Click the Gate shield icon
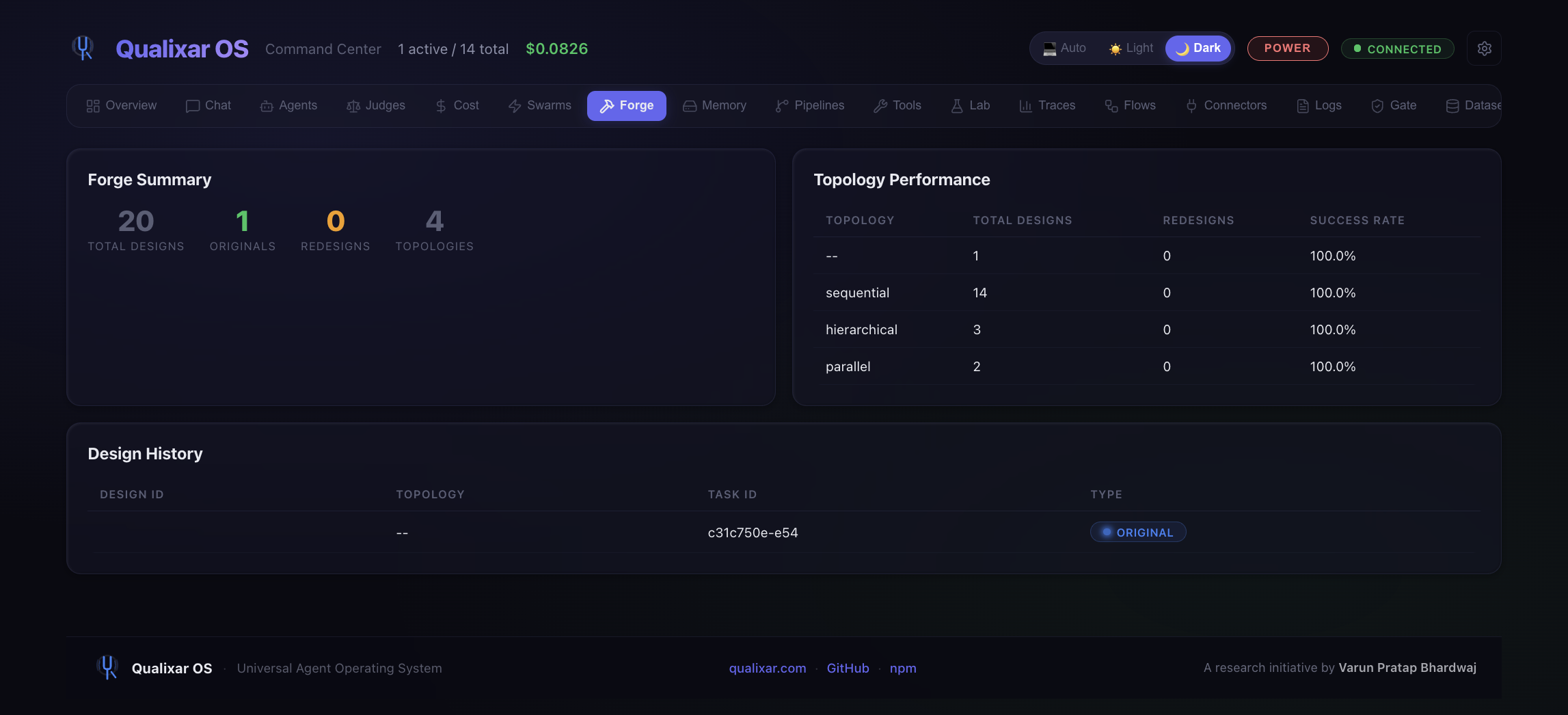 pyautogui.click(x=1377, y=106)
